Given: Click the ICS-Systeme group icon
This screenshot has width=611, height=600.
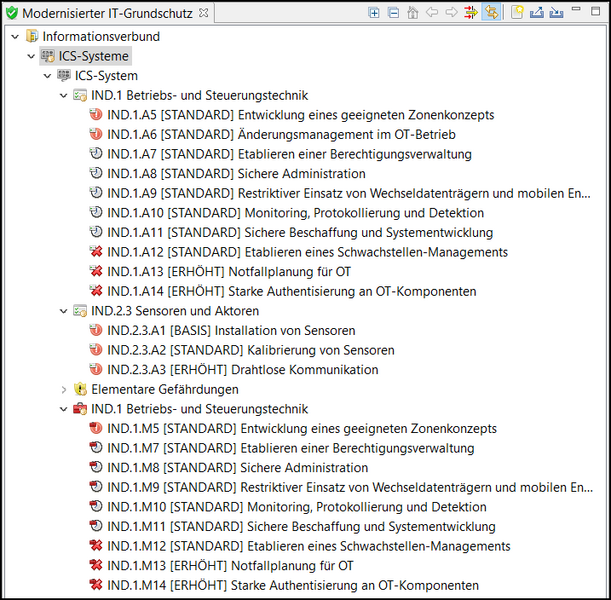Looking at the screenshot, I should (x=48, y=56).
